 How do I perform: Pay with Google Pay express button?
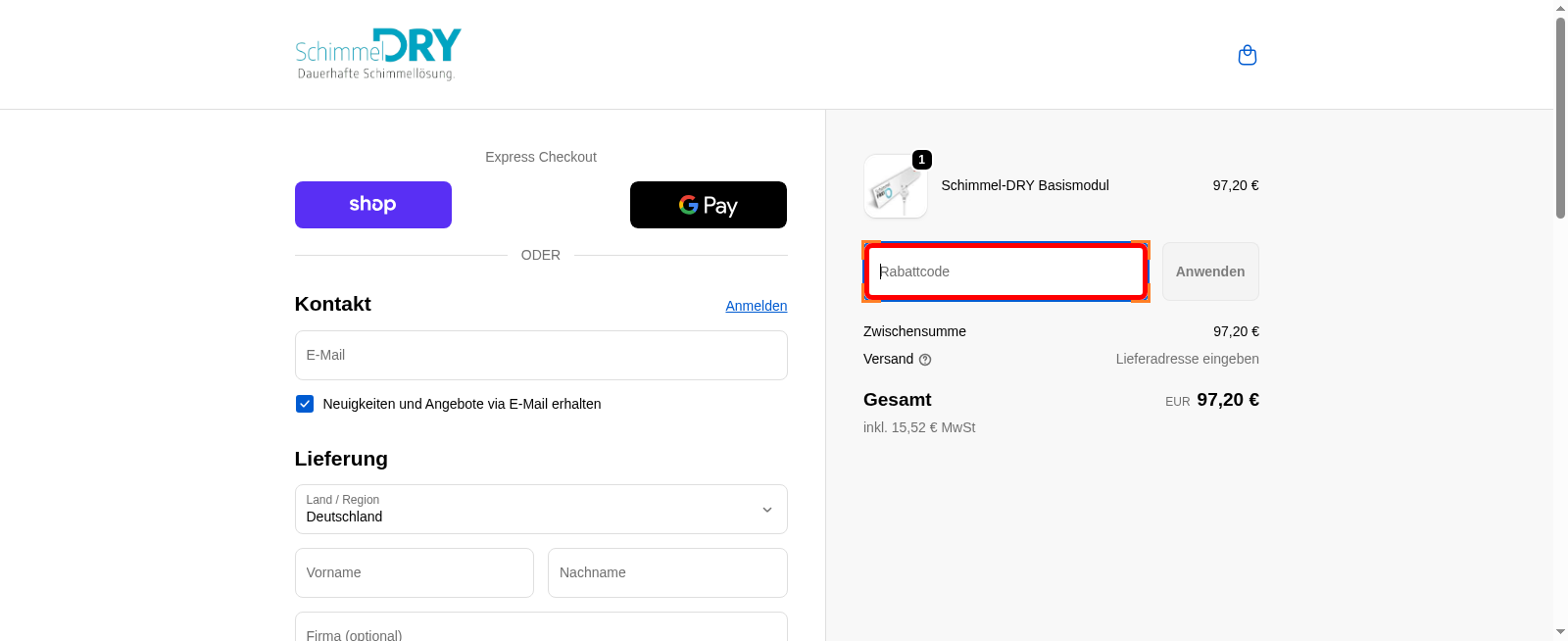708,205
